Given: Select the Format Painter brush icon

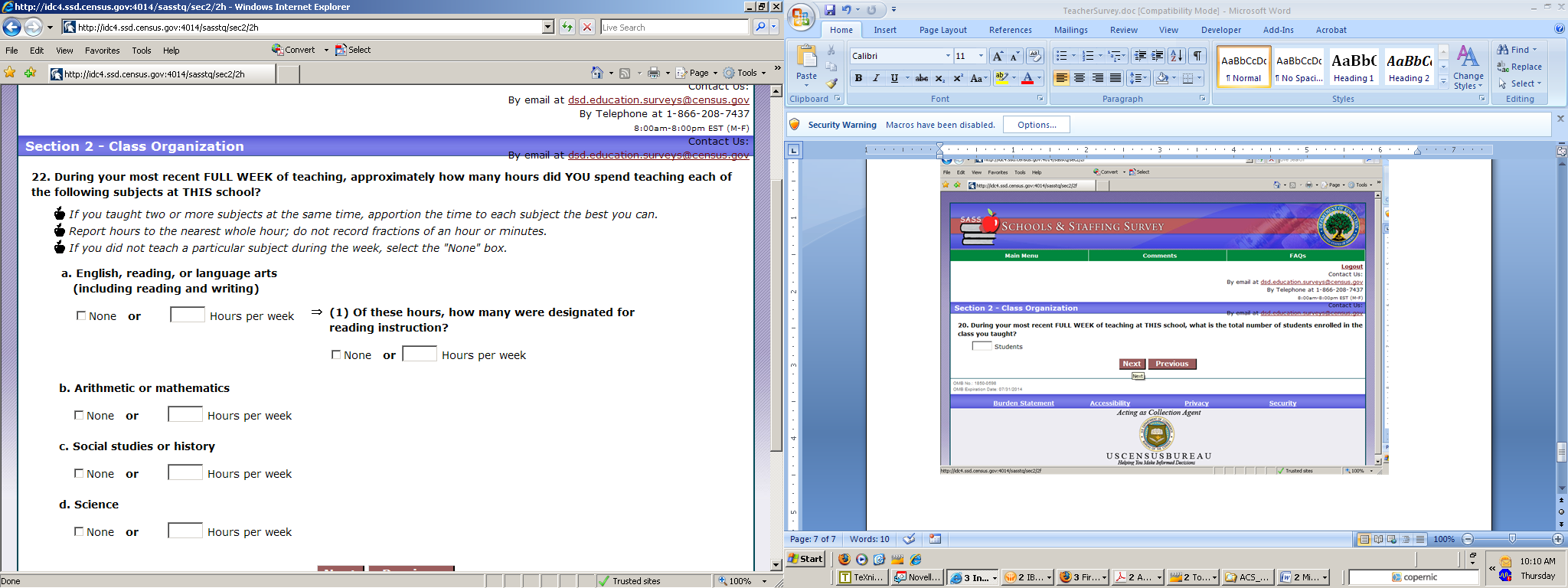Looking at the screenshot, I should 832,83.
